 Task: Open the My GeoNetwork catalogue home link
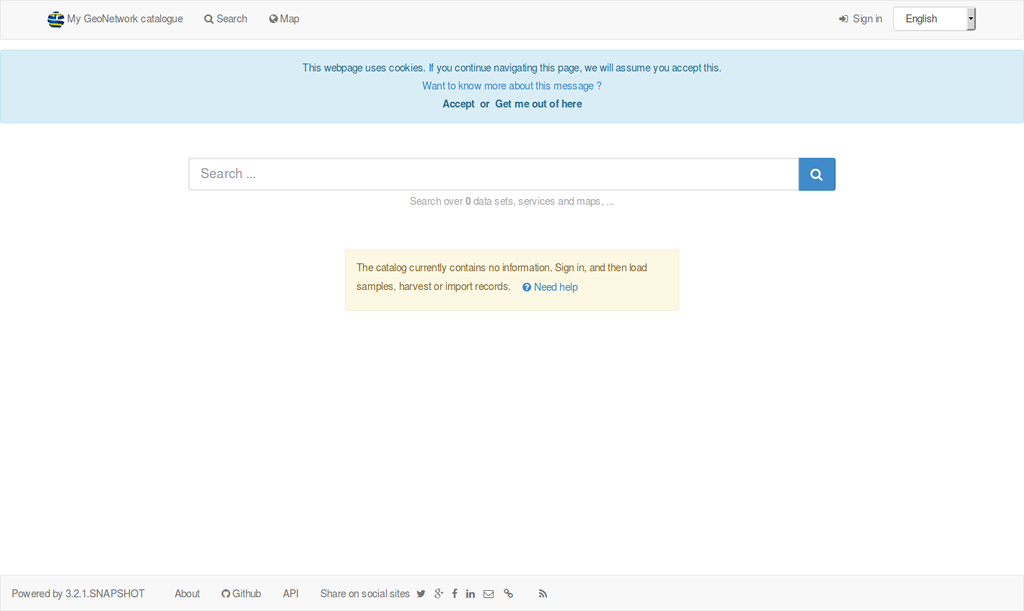(115, 19)
